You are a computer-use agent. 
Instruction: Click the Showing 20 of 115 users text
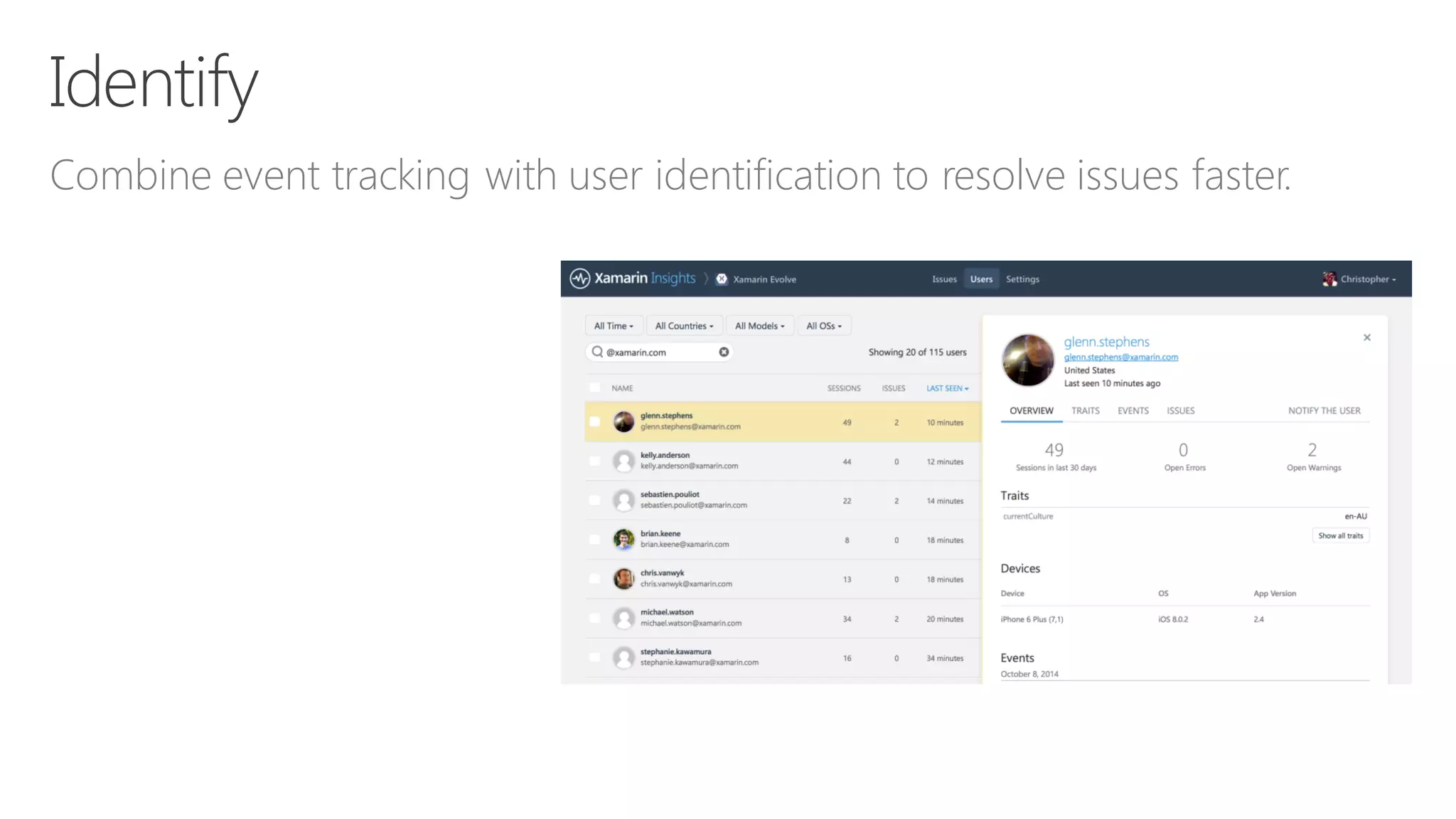pos(917,352)
